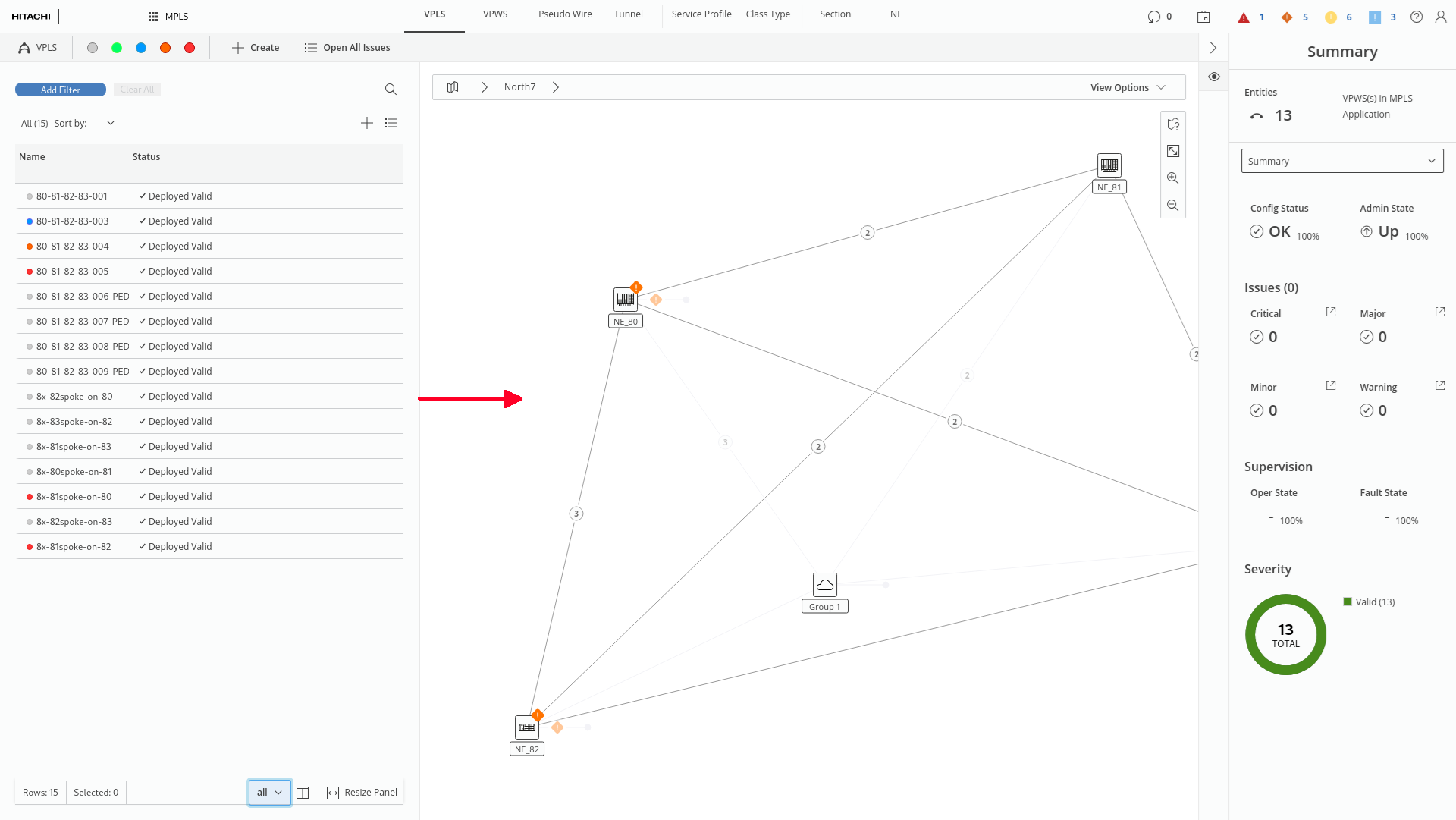This screenshot has height=820, width=1456.
Task: Switch to the VPWS tab
Action: 495,14
